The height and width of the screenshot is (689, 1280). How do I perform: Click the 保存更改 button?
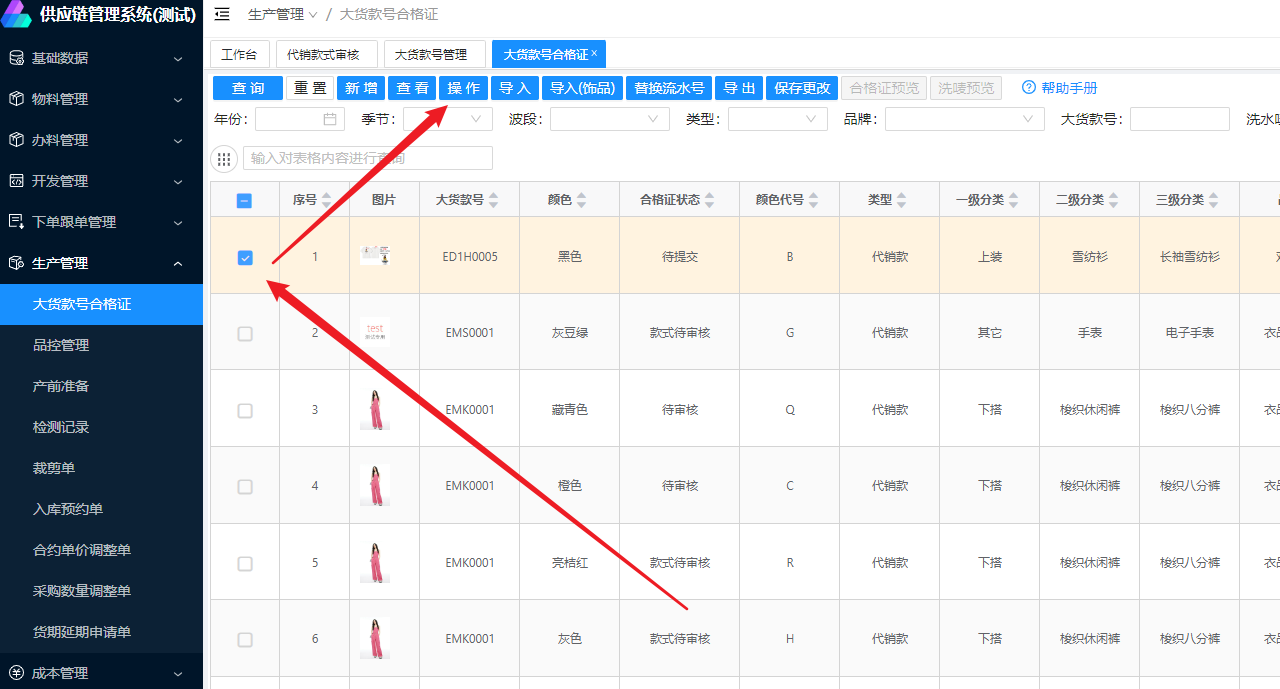(x=802, y=88)
